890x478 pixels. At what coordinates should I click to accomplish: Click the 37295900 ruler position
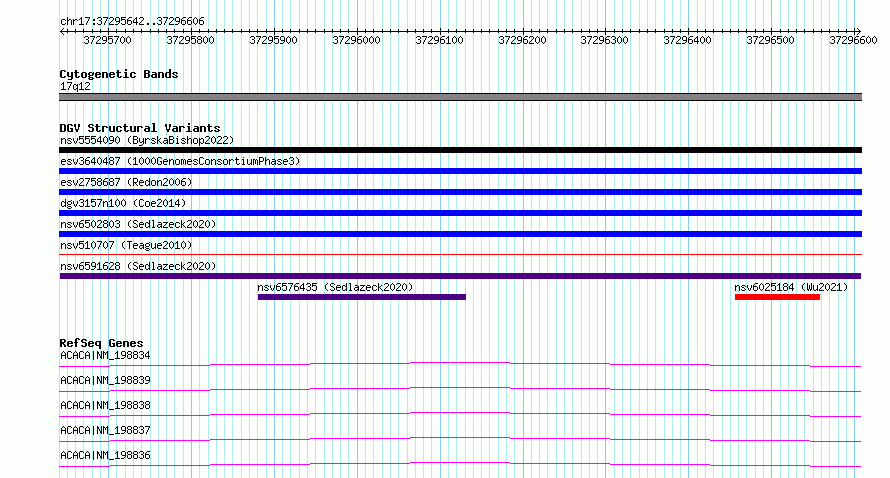pyautogui.click(x=273, y=40)
